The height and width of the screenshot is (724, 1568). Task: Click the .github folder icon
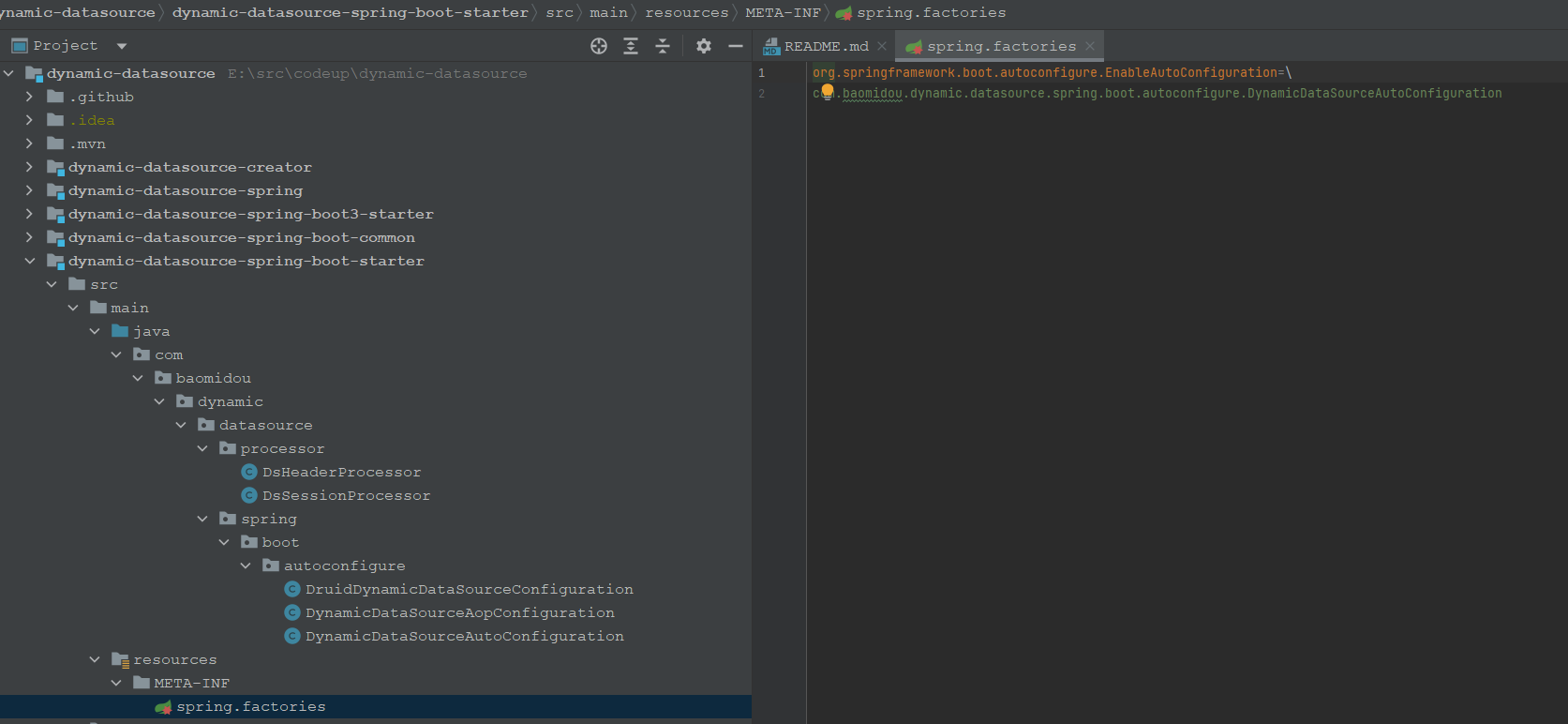pos(55,97)
